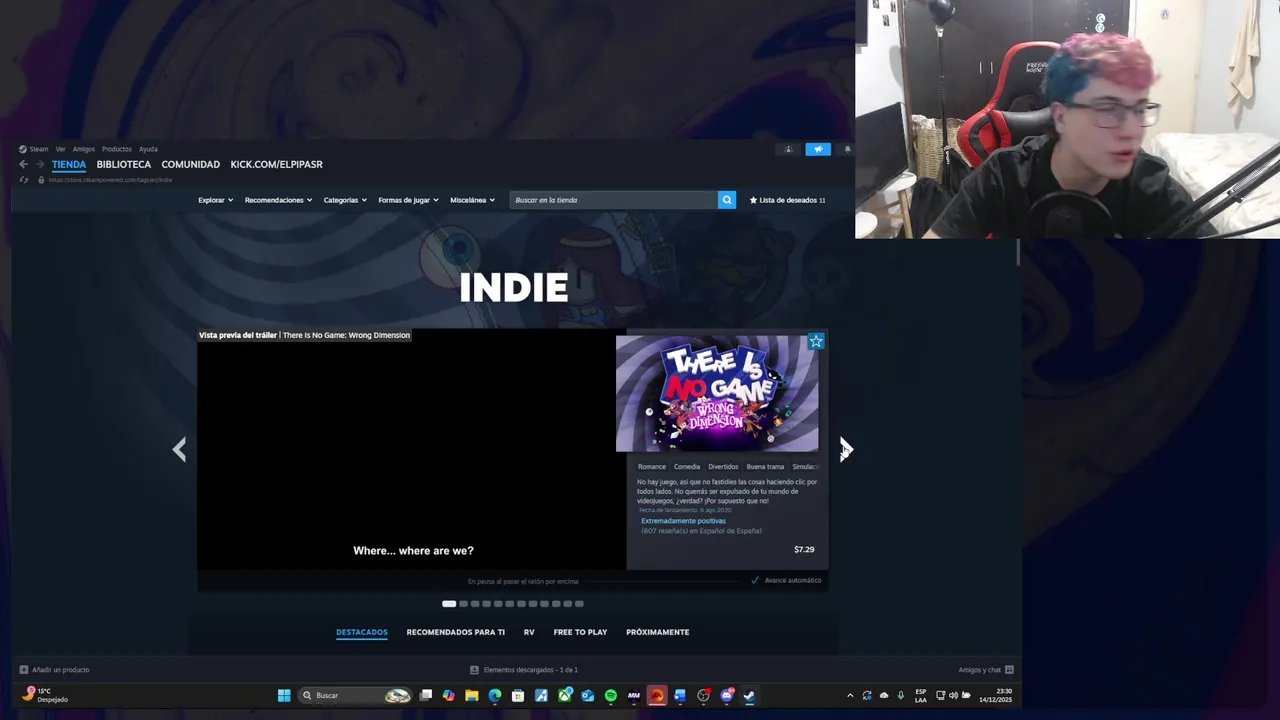Select the third carousel page dot
The width and height of the screenshot is (1280, 720).
click(475, 604)
